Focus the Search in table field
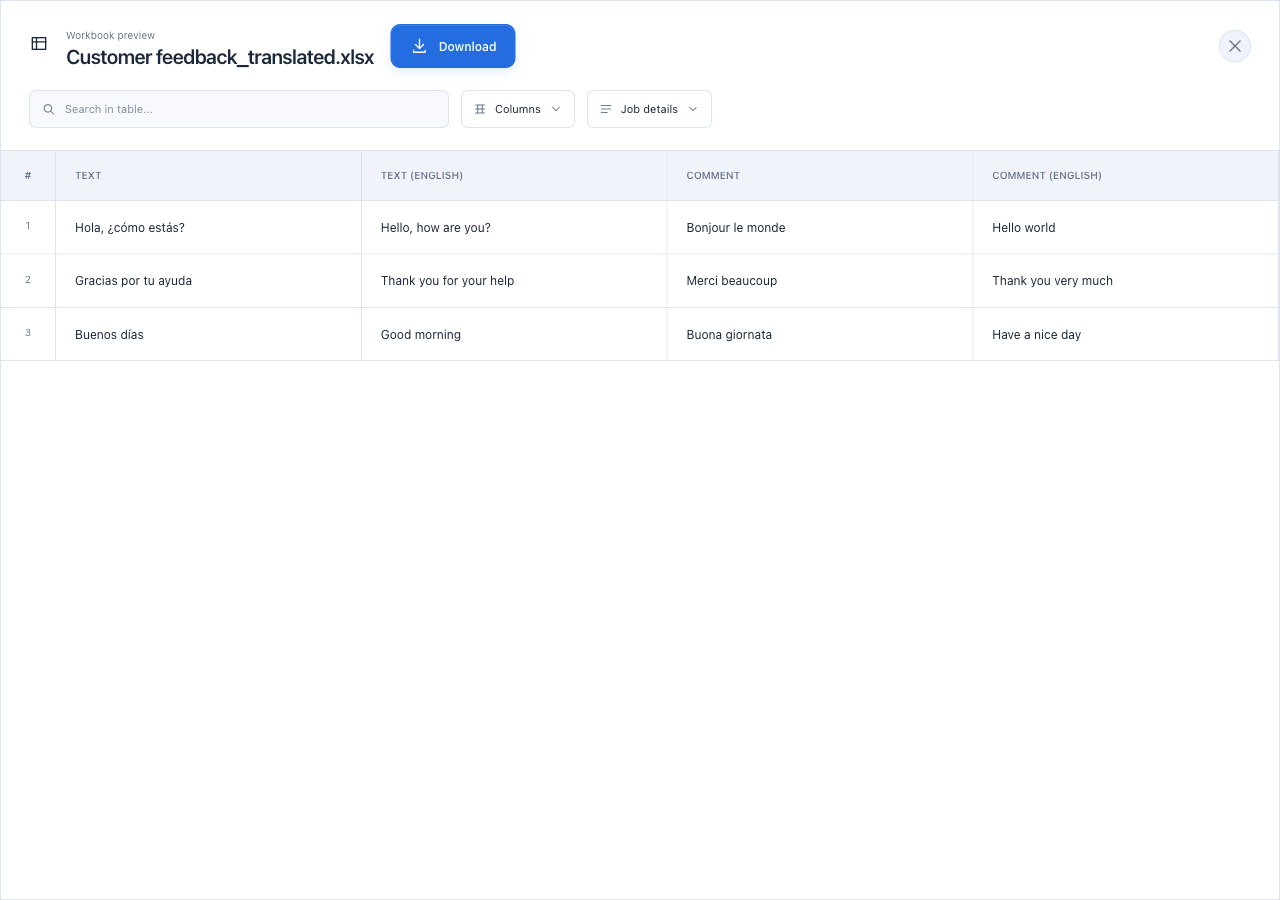 [239, 109]
